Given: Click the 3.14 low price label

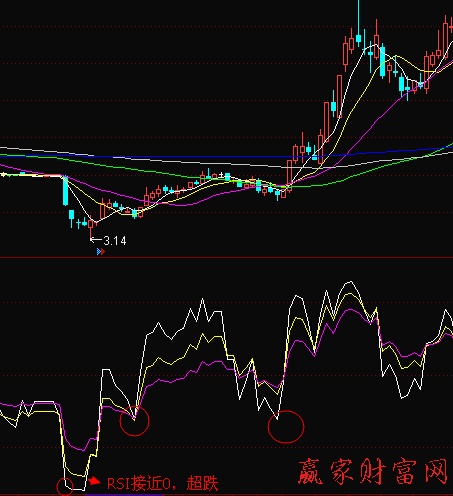Looking at the screenshot, I should 115,241.
